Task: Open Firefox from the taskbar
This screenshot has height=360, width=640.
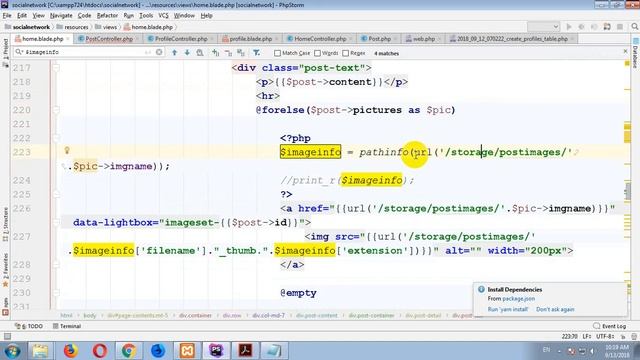Action: coord(70,350)
